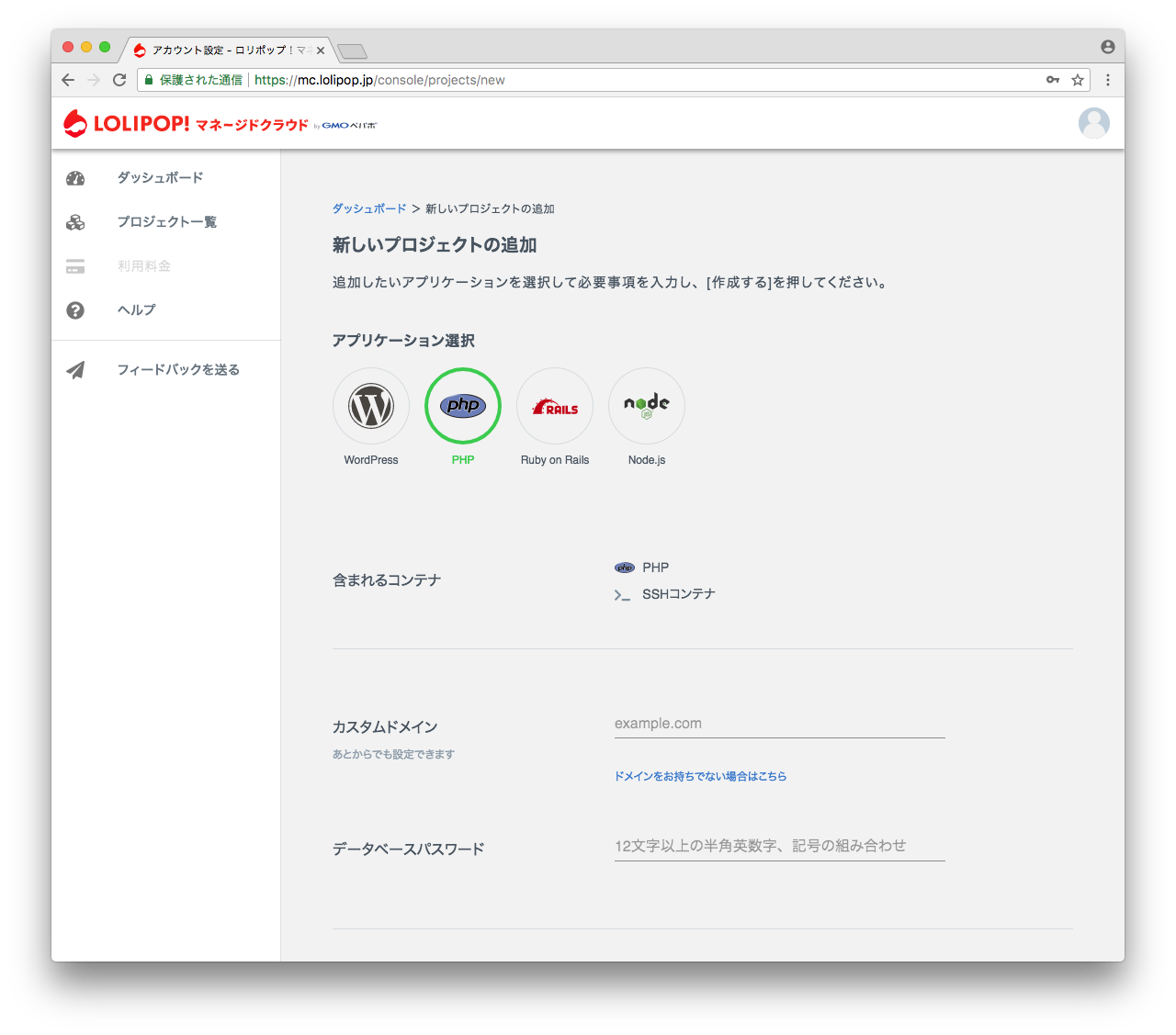Click the PHP container icon in 含まれるコンテナ
Image resolution: width=1176 pixels, height=1035 pixels.
coord(623,567)
